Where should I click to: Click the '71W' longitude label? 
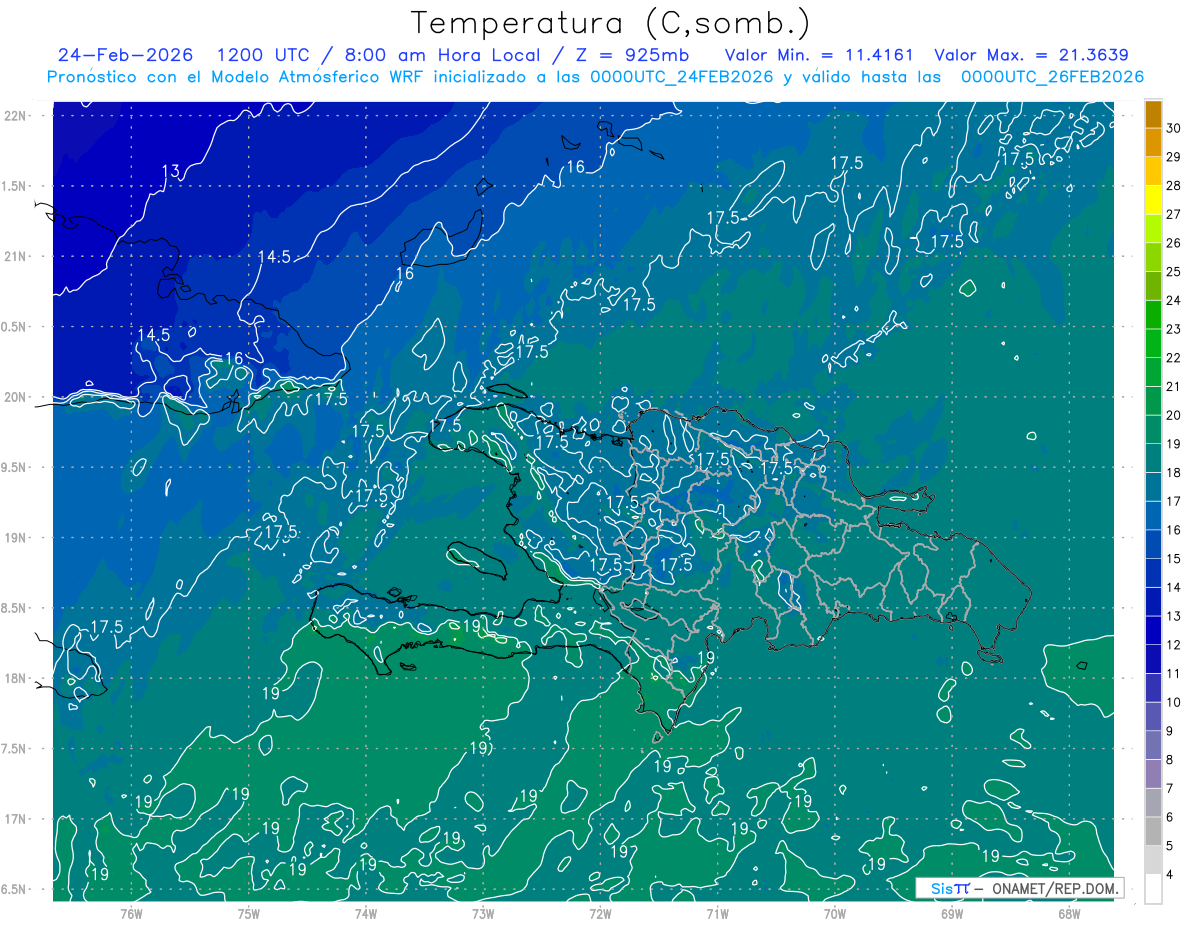point(716,913)
